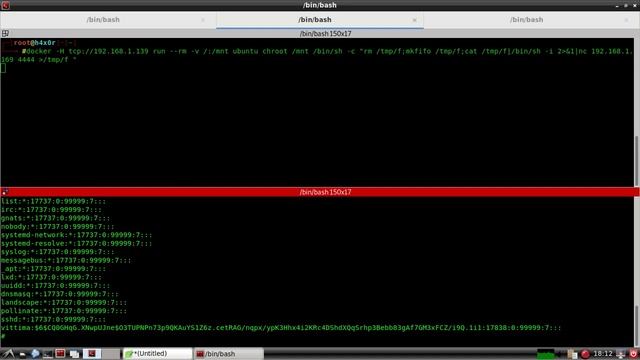Switch to the first /bin/bash tab
Image resolution: width=640 pixels, height=360 pixels.
(103, 20)
